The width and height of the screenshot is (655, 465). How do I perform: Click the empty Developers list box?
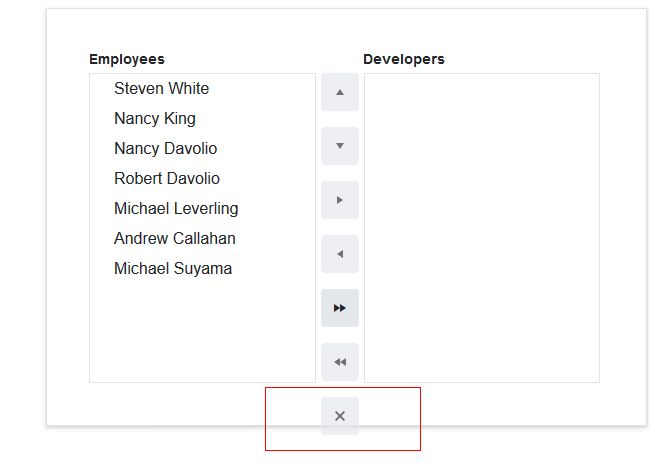tap(481, 228)
